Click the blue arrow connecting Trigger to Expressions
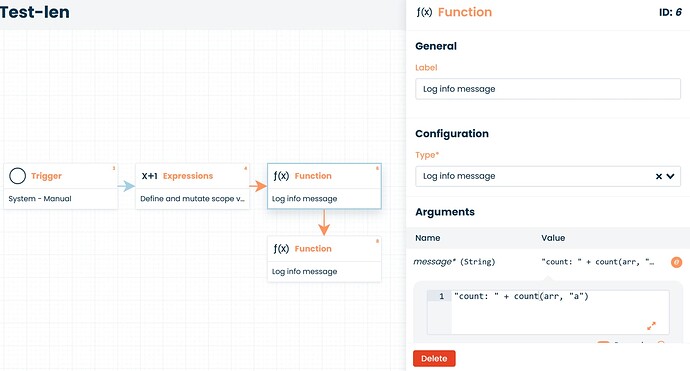The image size is (690, 371). pyautogui.click(x=126, y=186)
